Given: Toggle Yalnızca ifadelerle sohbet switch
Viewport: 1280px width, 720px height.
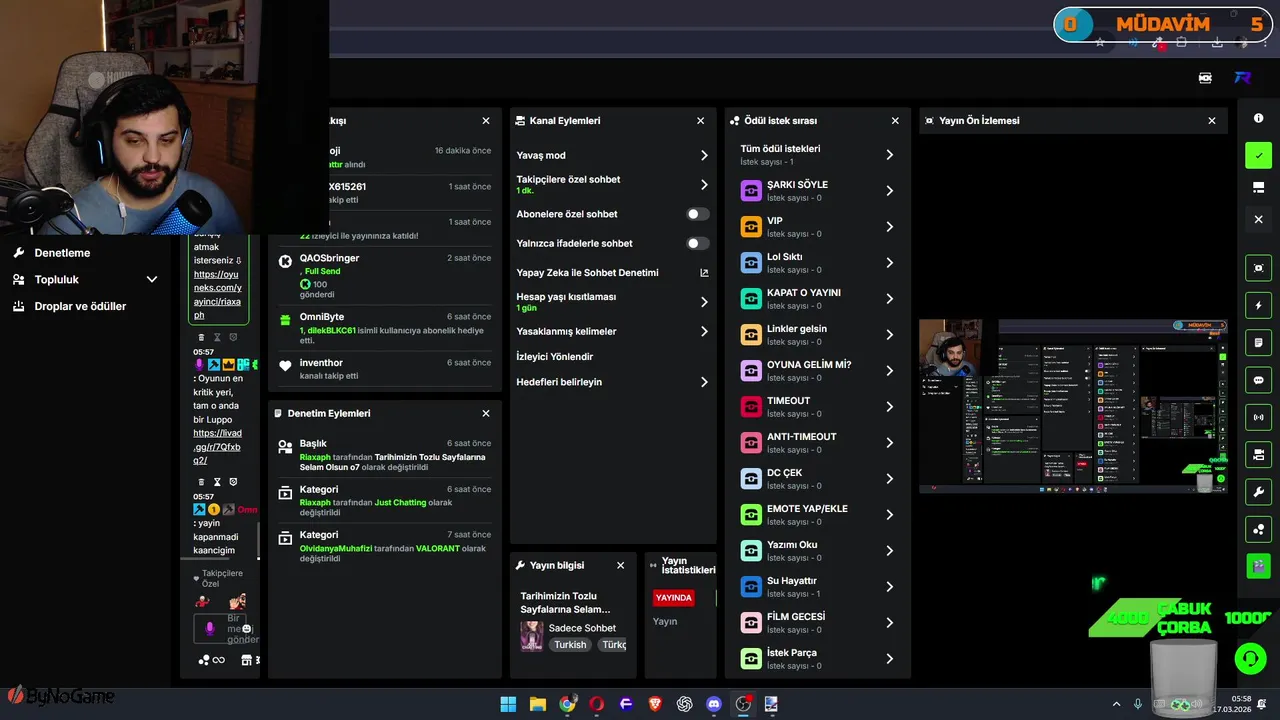Looking at the screenshot, I should pos(698,243).
